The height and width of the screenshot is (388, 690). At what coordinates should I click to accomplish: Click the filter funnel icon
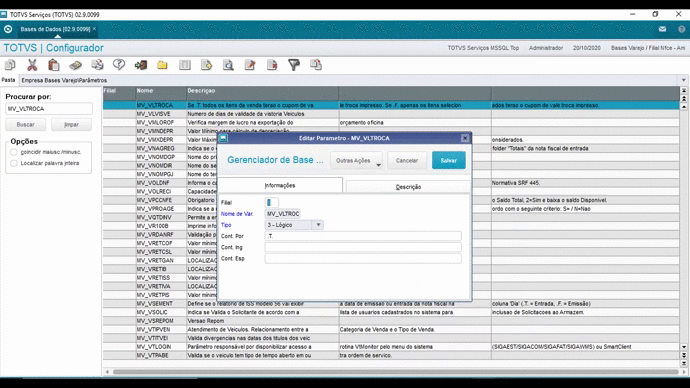pos(294,65)
